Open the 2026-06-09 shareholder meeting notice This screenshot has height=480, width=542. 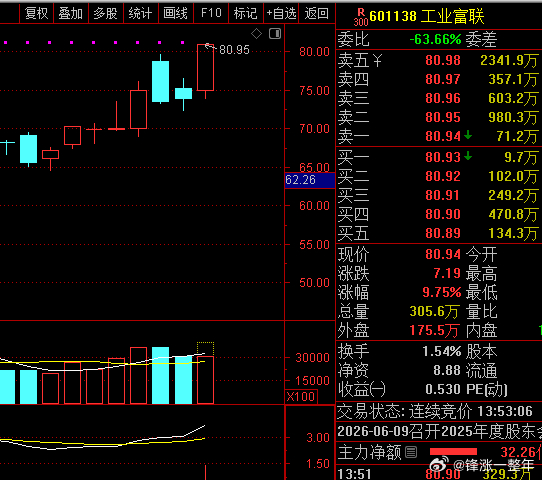(439, 432)
